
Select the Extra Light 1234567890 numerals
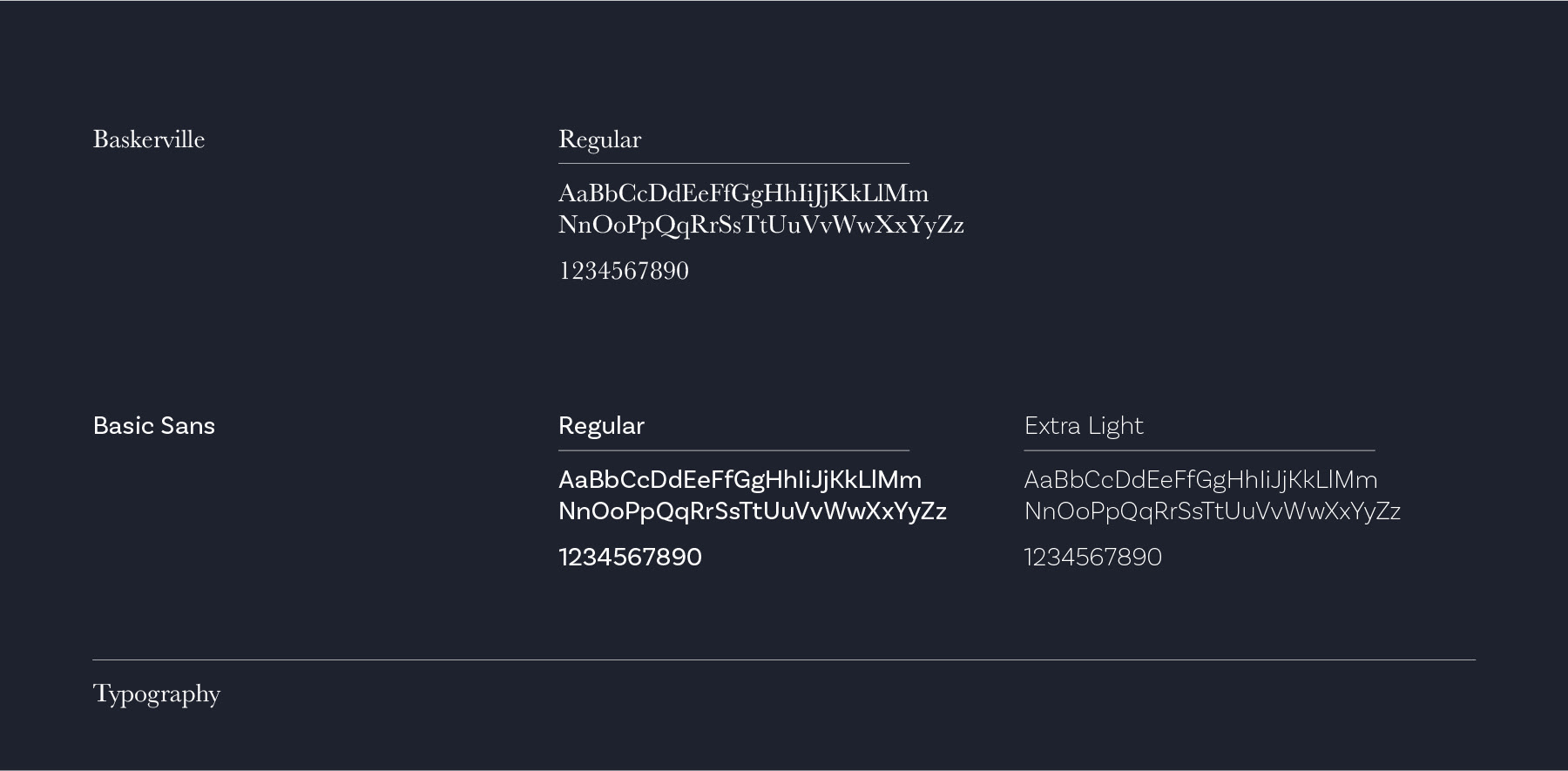click(x=1092, y=558)
